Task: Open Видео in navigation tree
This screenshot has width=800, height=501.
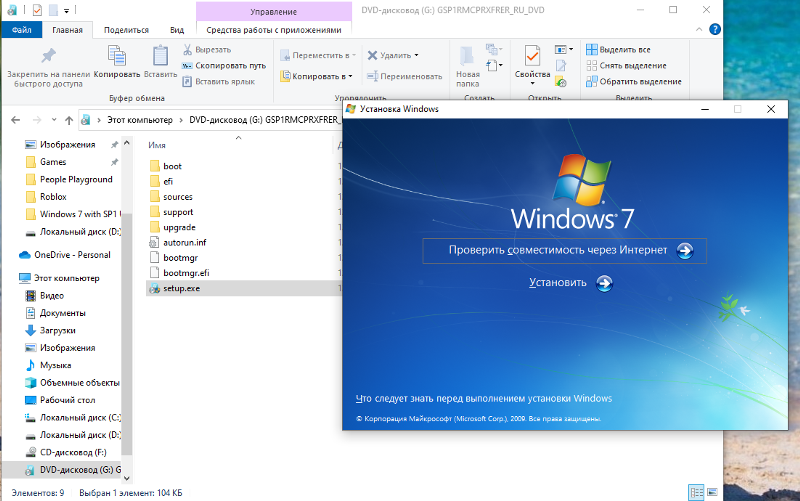Action: [x=52, y=295]
